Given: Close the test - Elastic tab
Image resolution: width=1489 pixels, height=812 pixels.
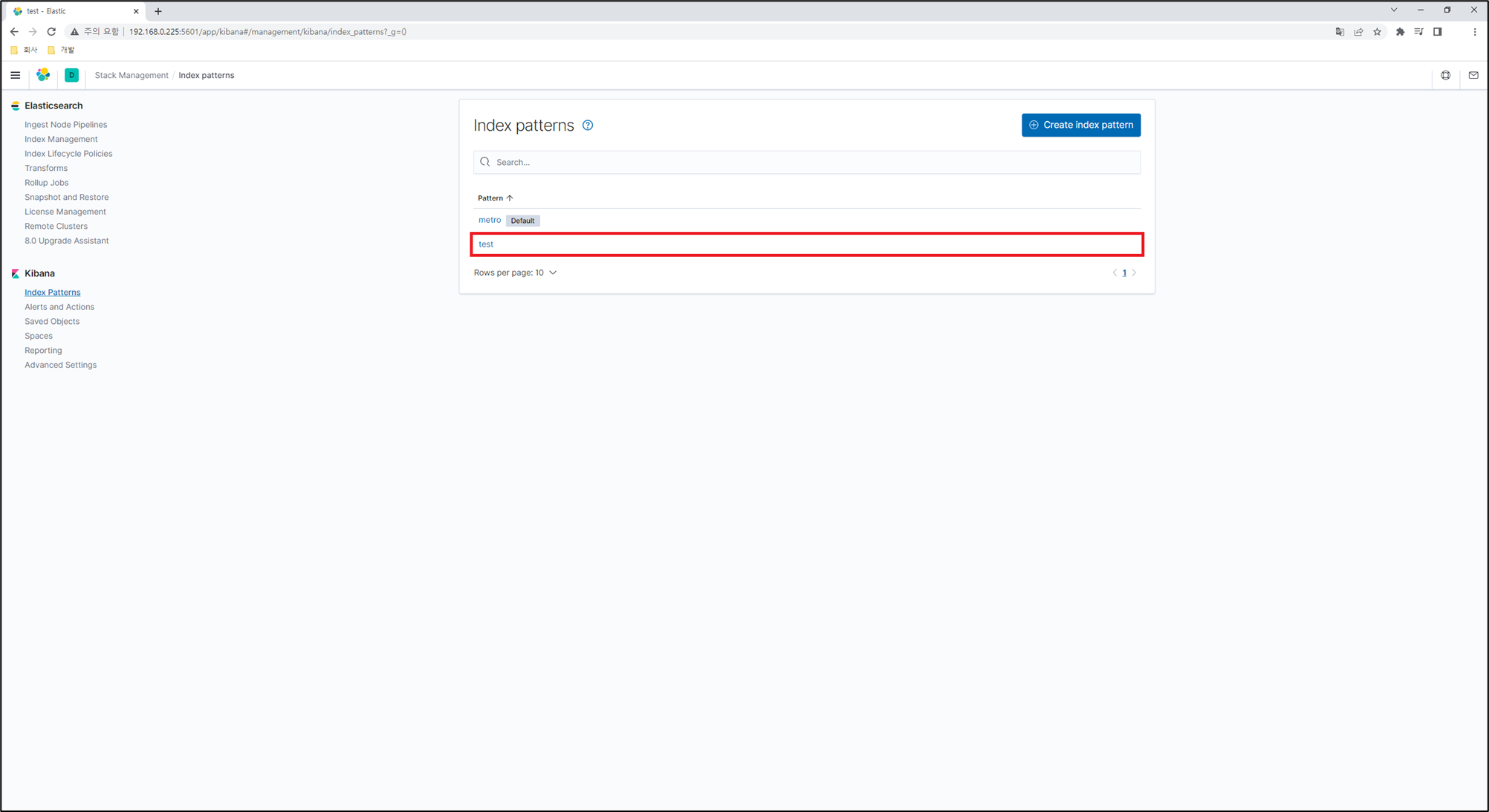Looking at the screenshot, I should [x=136, y=11].
